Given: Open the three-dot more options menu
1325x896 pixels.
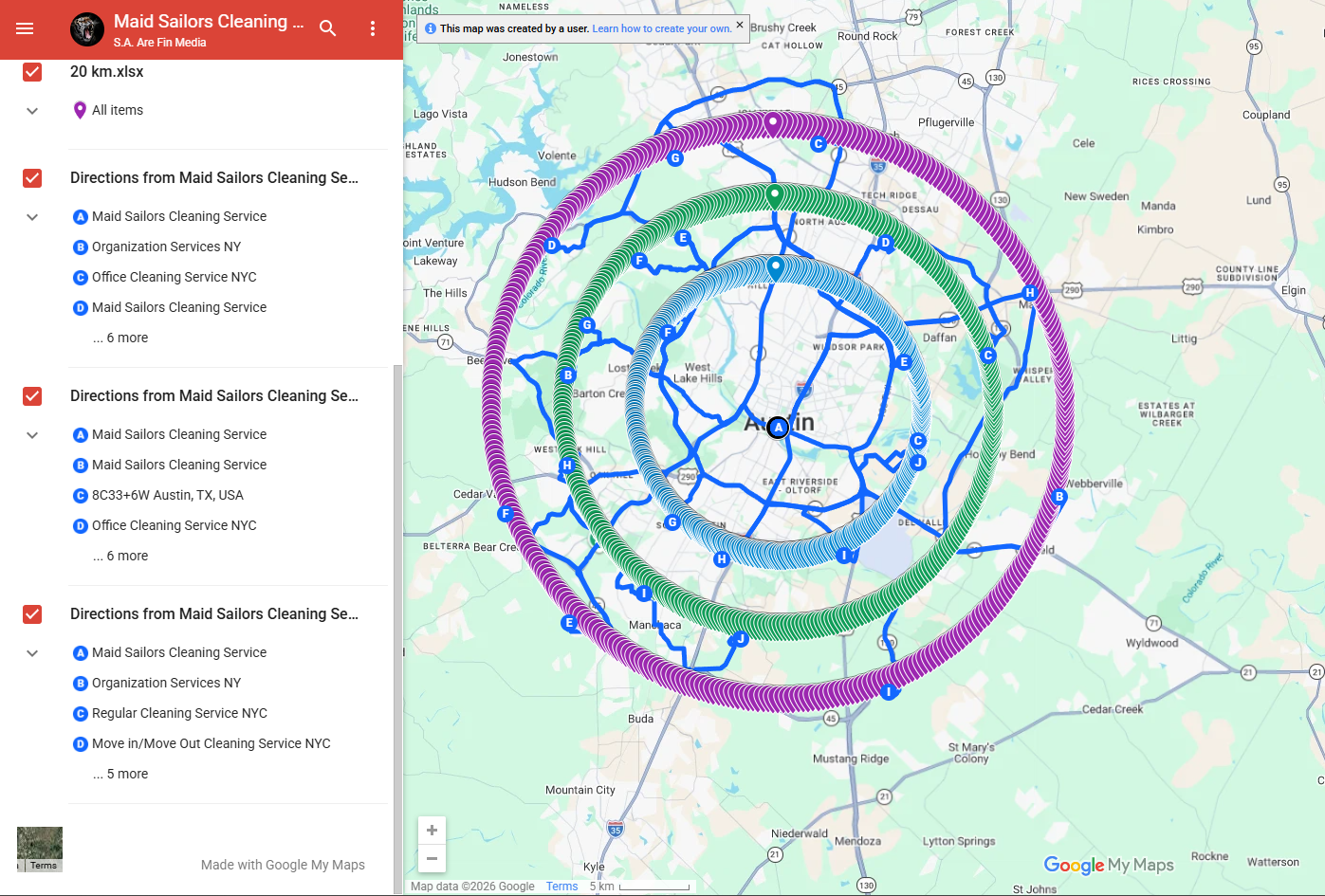Looking at the screenshot, I should pyautogui.click(x=373, y=28).
